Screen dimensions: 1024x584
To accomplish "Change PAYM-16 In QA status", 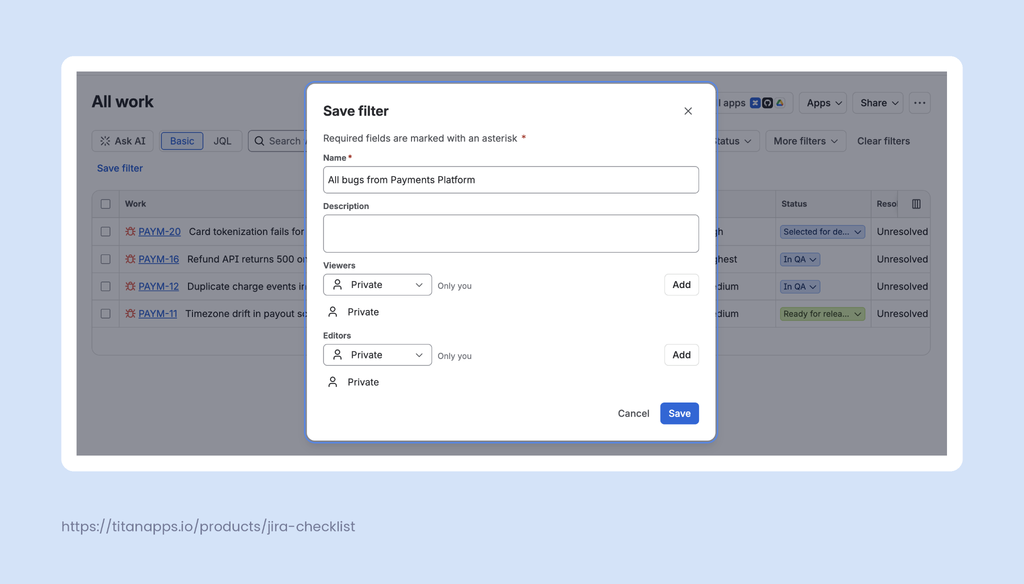I will 800,259.
